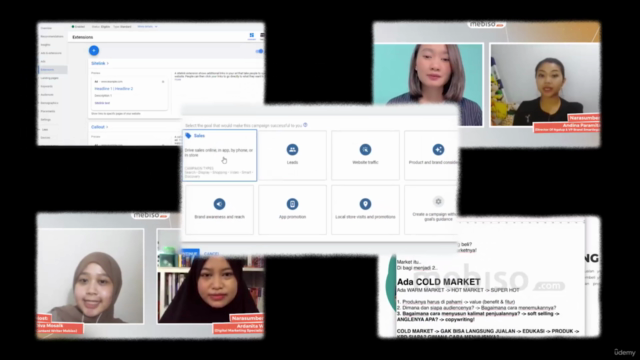Click the Continue button below goal cards
The height and width of the screenshot is (360, 640).
190,253
